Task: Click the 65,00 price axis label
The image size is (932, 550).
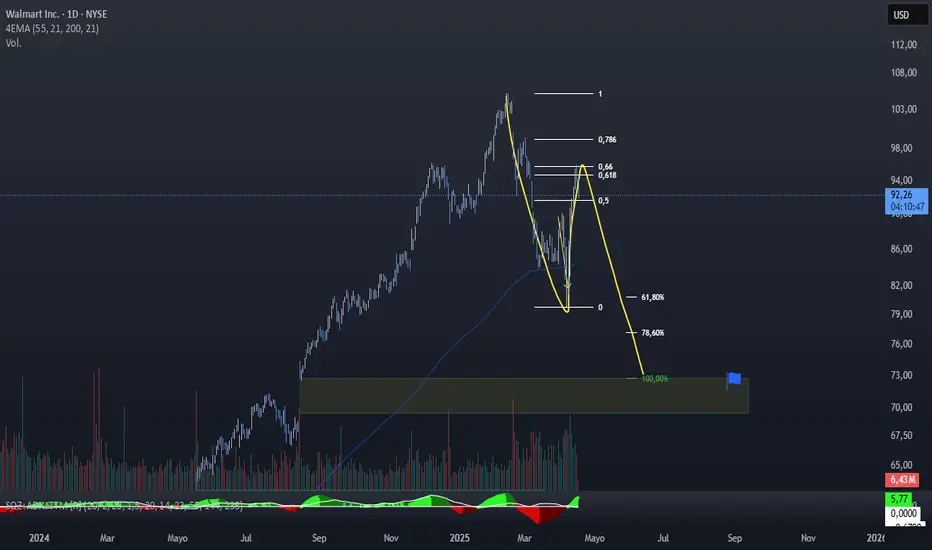Action: (902, 465)
